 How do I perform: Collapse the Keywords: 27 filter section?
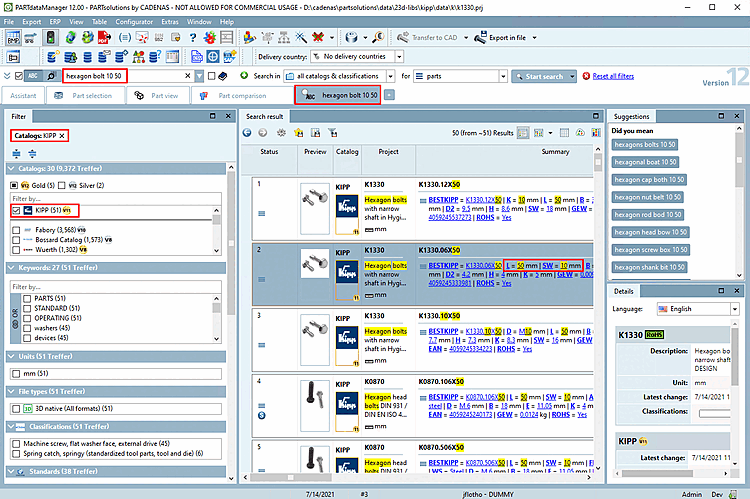12,268
